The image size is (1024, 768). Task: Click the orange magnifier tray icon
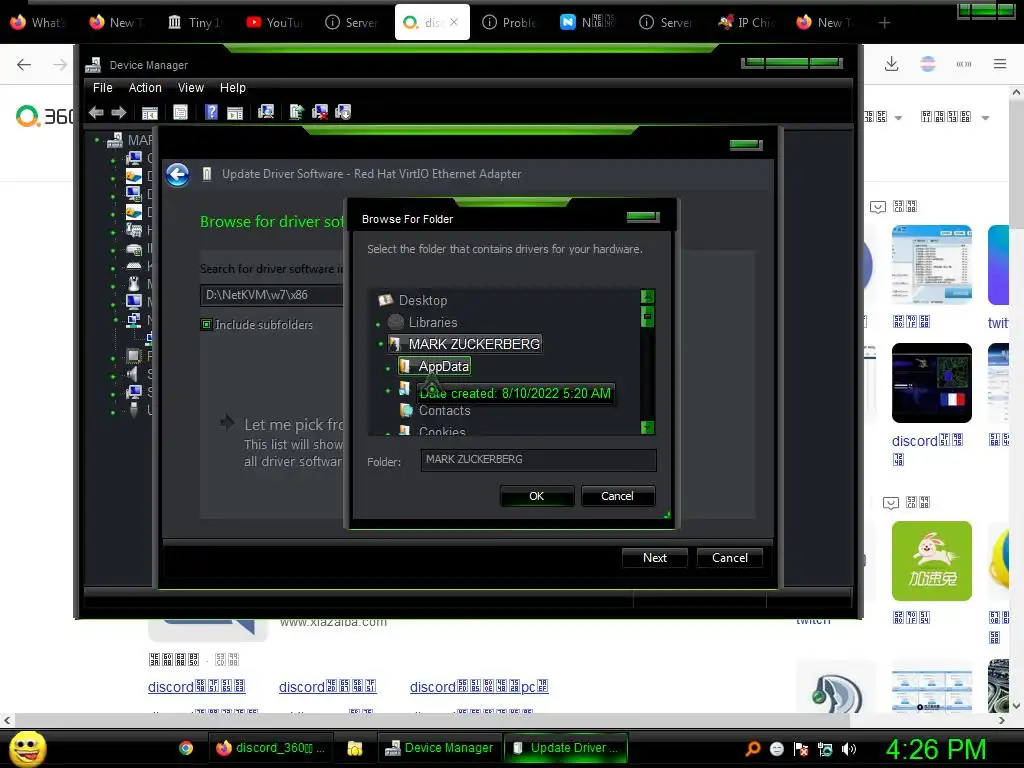click(753, 748)
